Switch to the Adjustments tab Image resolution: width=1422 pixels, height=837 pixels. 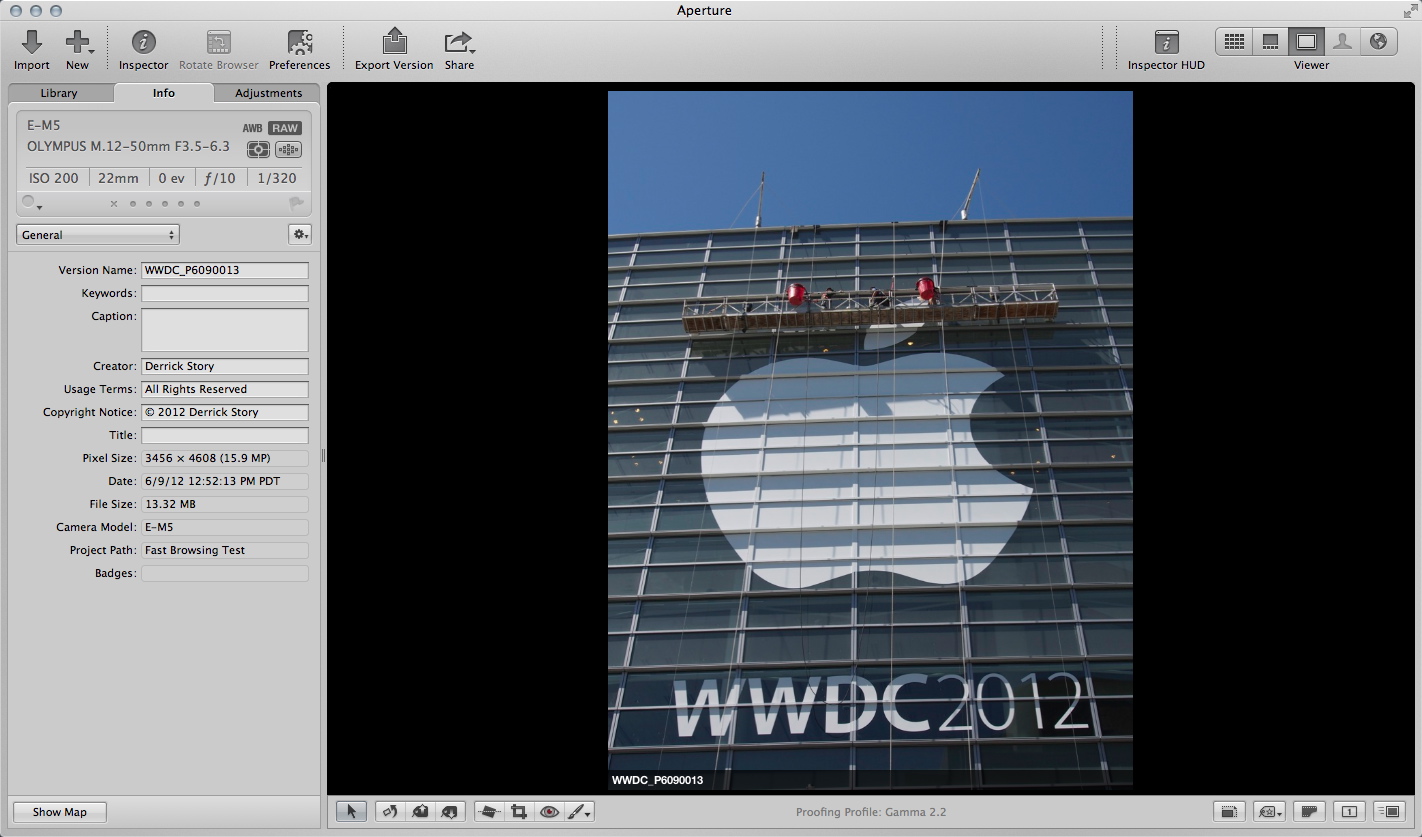[268, 93]
